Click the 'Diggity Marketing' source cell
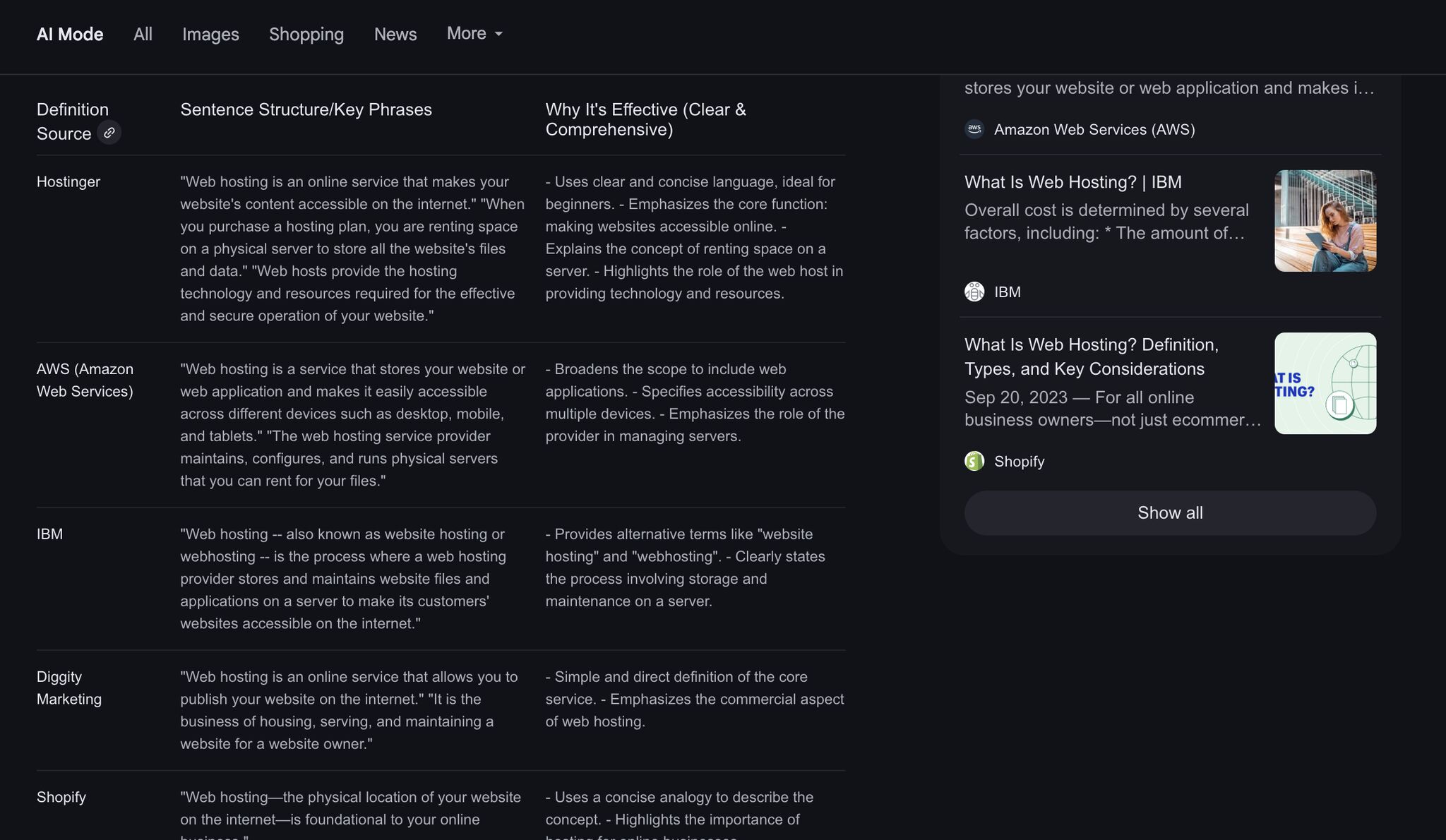This screenshot has width=1446, height=840. pyautogui.click(x=69, y=688)
